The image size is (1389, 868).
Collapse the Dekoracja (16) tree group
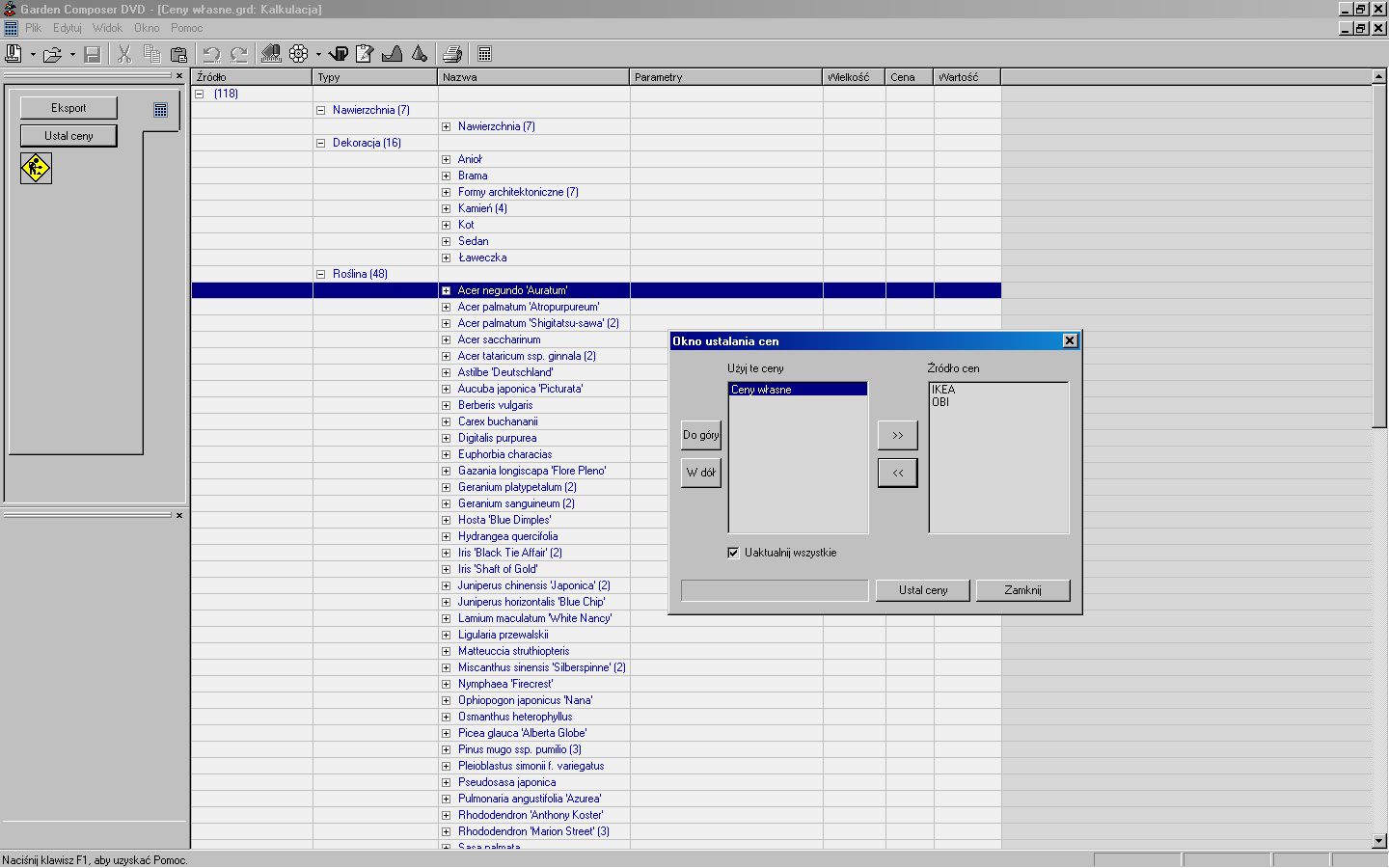pyautogui.click(x=321, y=143)
